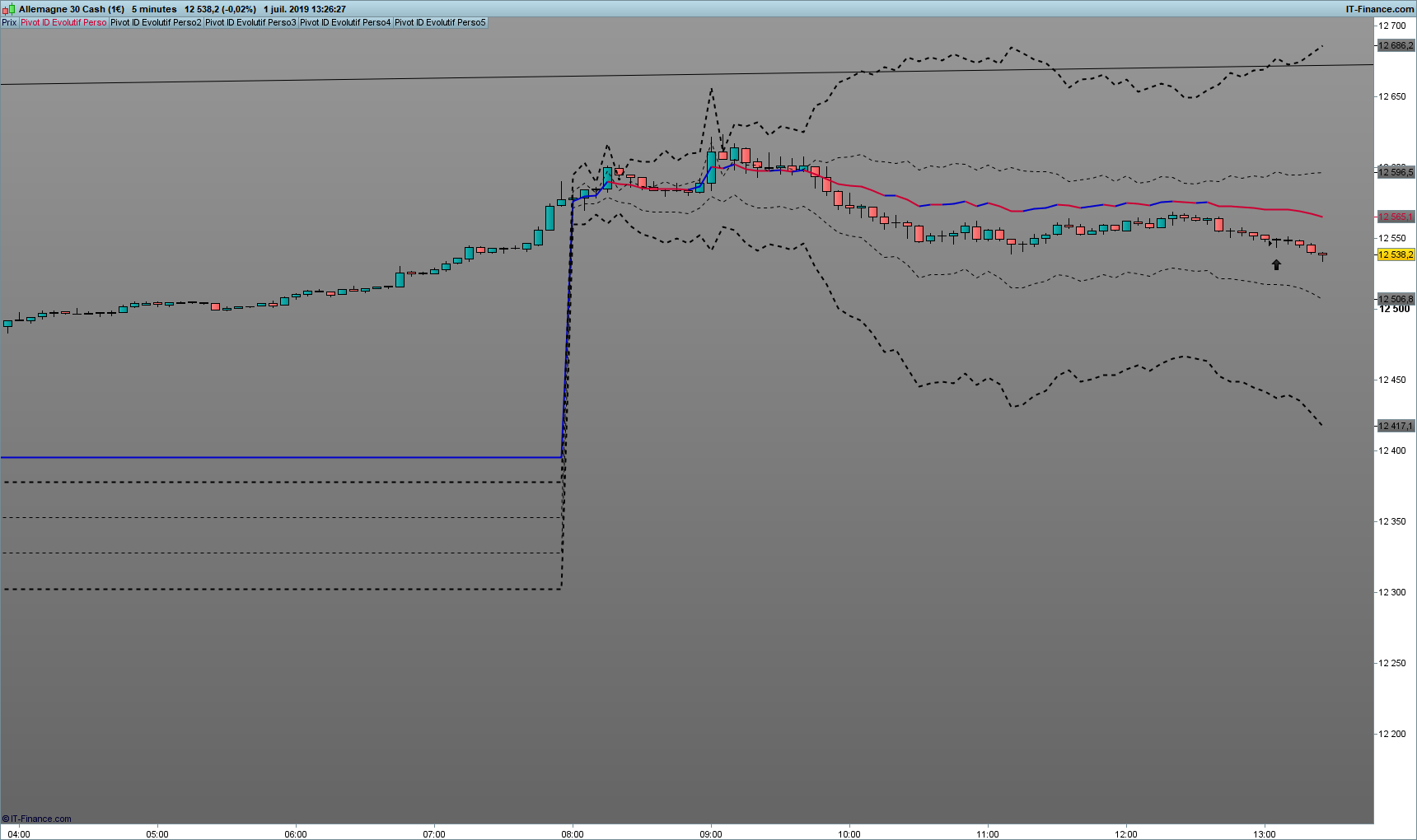This screenshot has width=1417, height=840.
Task: Click the 12 300 price axis value
Action: click(1392, 592)
